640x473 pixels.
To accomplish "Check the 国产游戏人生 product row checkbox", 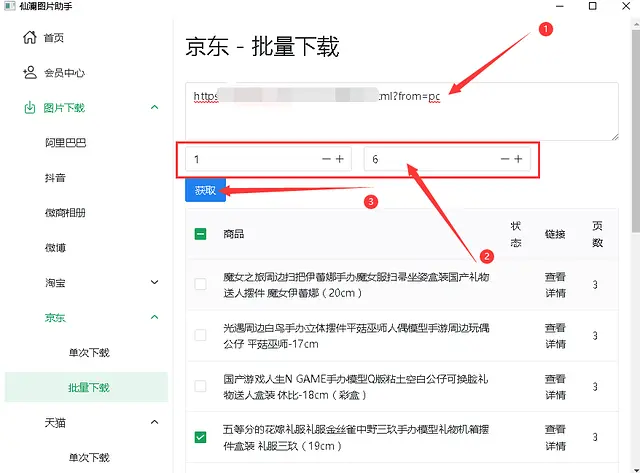I will coord(200,386).
